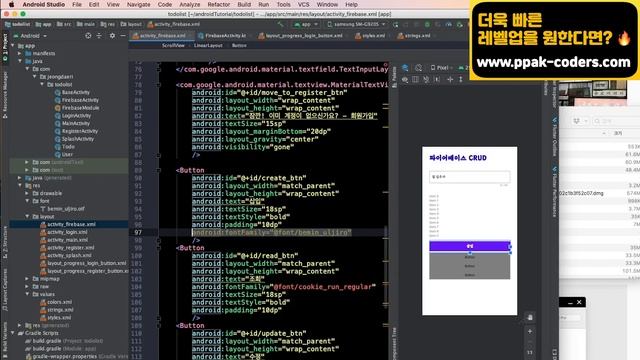The height and width of the screenshot is (360, 640).
Task: Click the collapse all icon in Project panel
Action: (x=99, y=36)
